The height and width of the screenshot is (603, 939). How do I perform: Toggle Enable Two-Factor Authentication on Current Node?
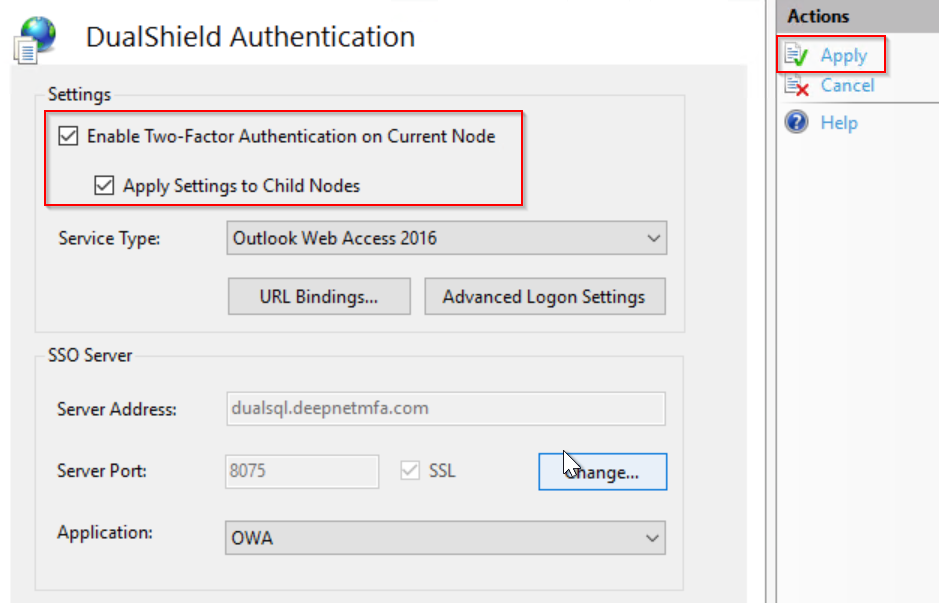point(69,136)
